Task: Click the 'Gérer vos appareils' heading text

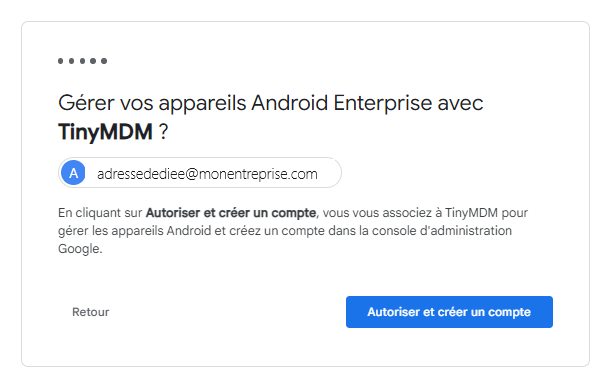Action: point(152,103)
